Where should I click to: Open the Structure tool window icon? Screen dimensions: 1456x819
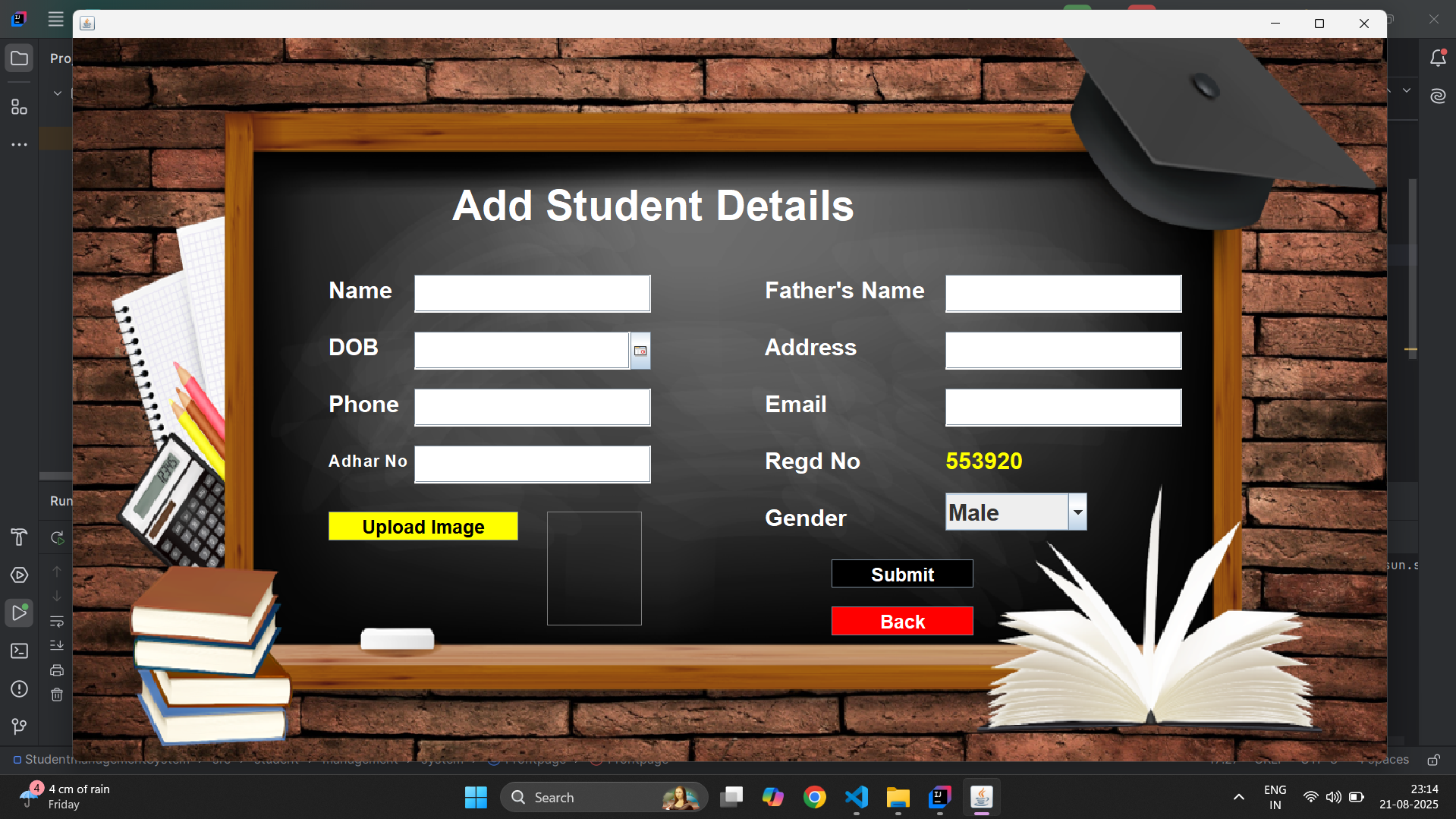(x=19, y=107)
